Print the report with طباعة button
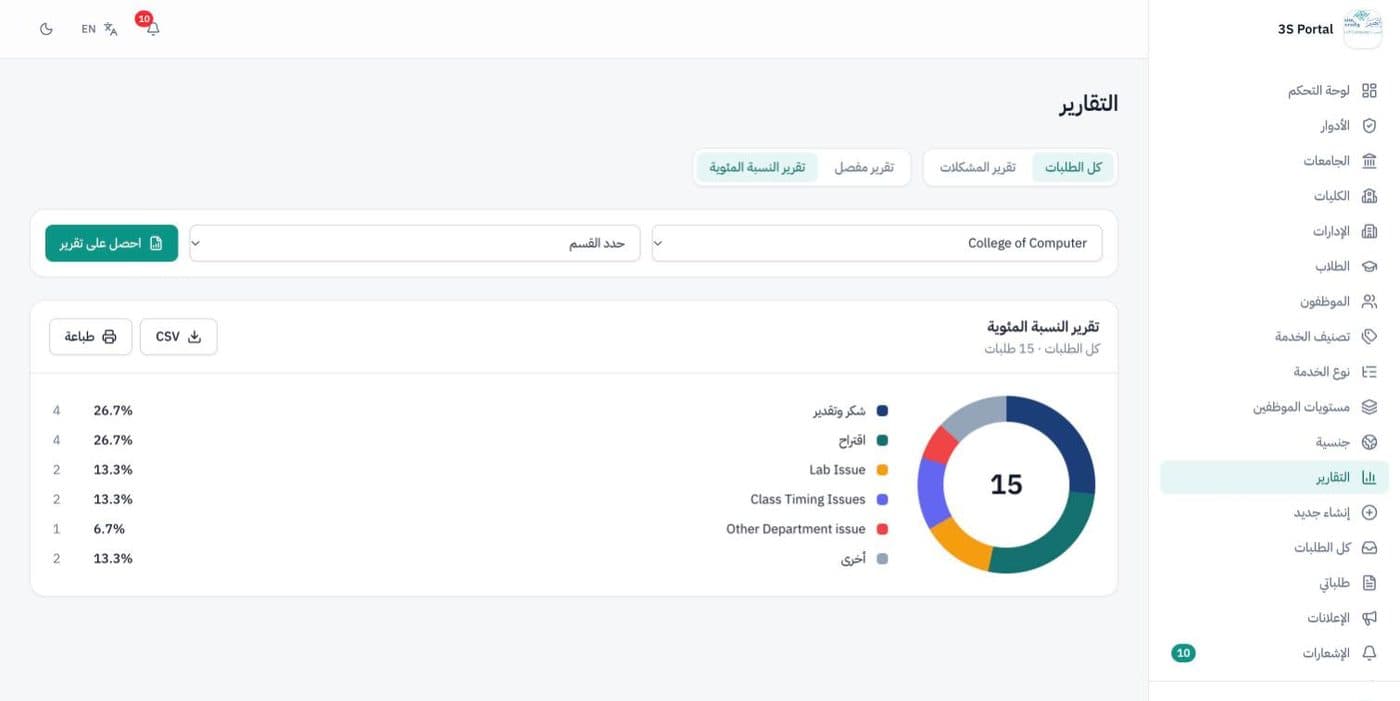The height and width of the screenshot is (701, 1400). pyautogui.click(x=91, y=337)
